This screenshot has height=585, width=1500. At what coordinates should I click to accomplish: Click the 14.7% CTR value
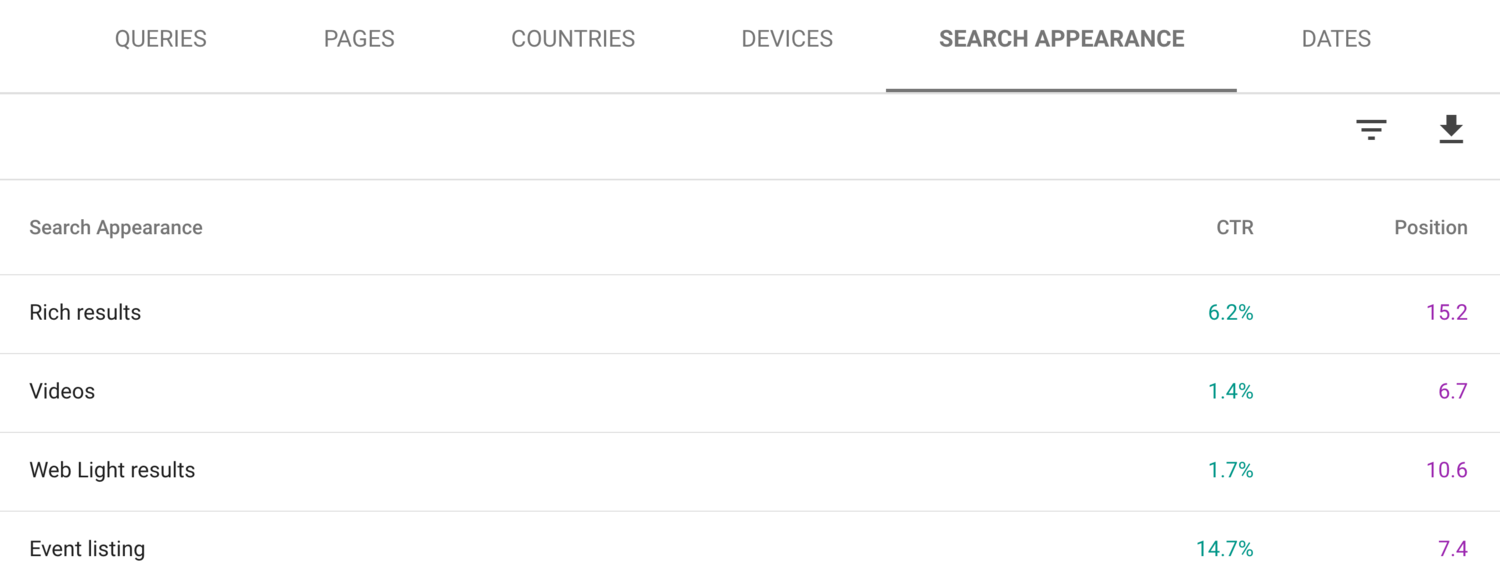coord(1224,549)
